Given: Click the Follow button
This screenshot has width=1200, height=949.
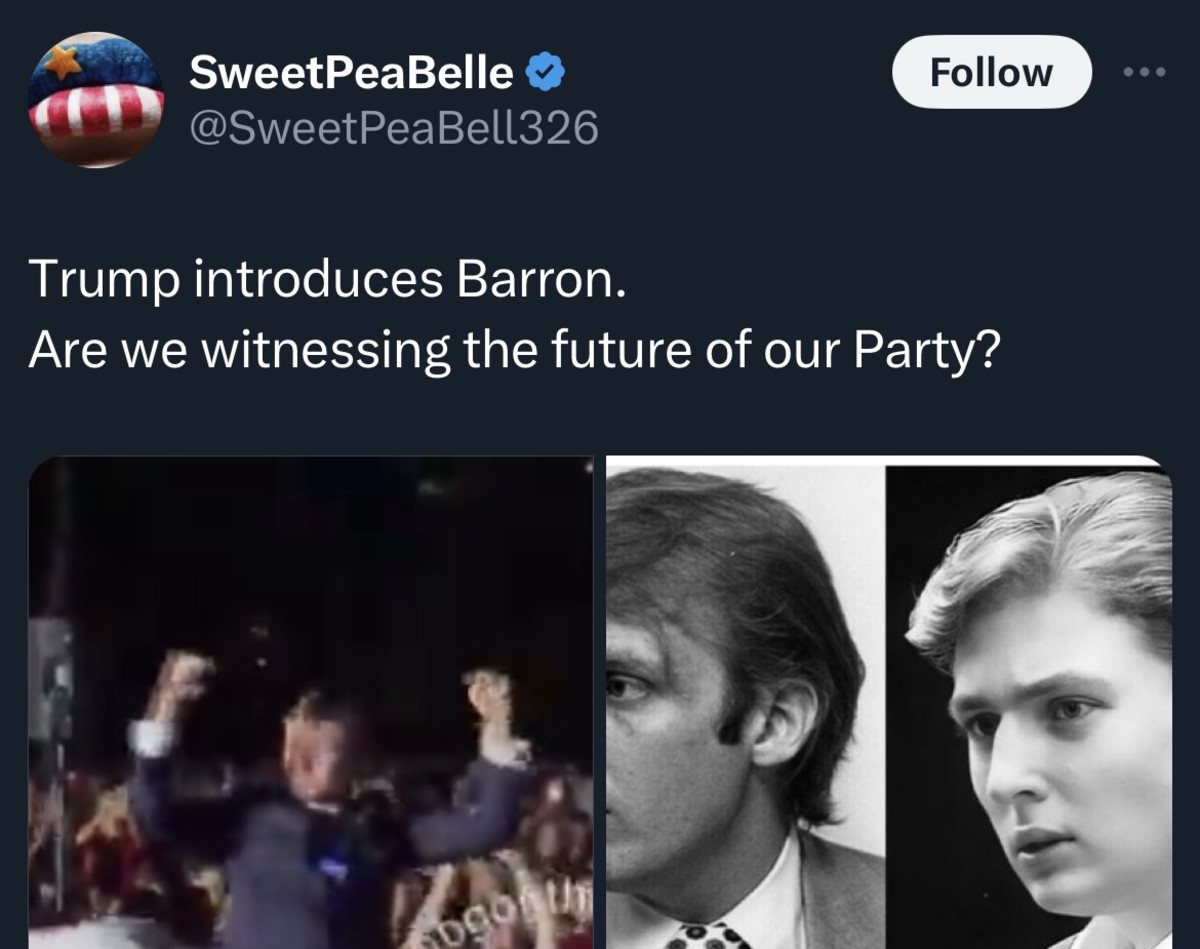Looking at the screenshot, I should point(992,71).
